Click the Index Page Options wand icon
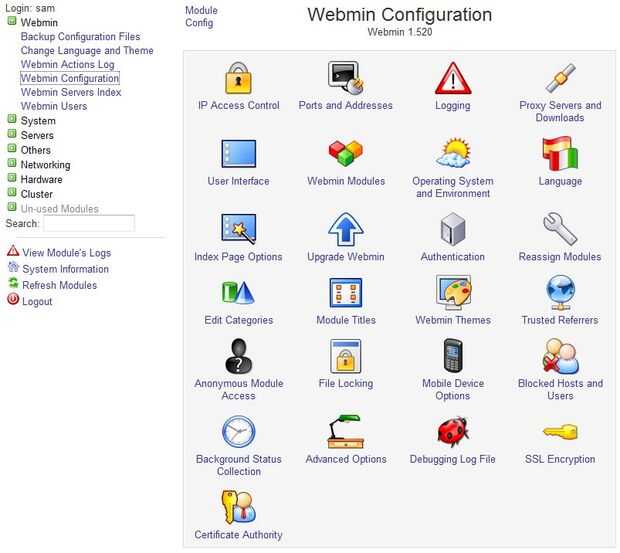Image resolution: width=620 pixels, height=553 pixels. [x=238, y=228]
